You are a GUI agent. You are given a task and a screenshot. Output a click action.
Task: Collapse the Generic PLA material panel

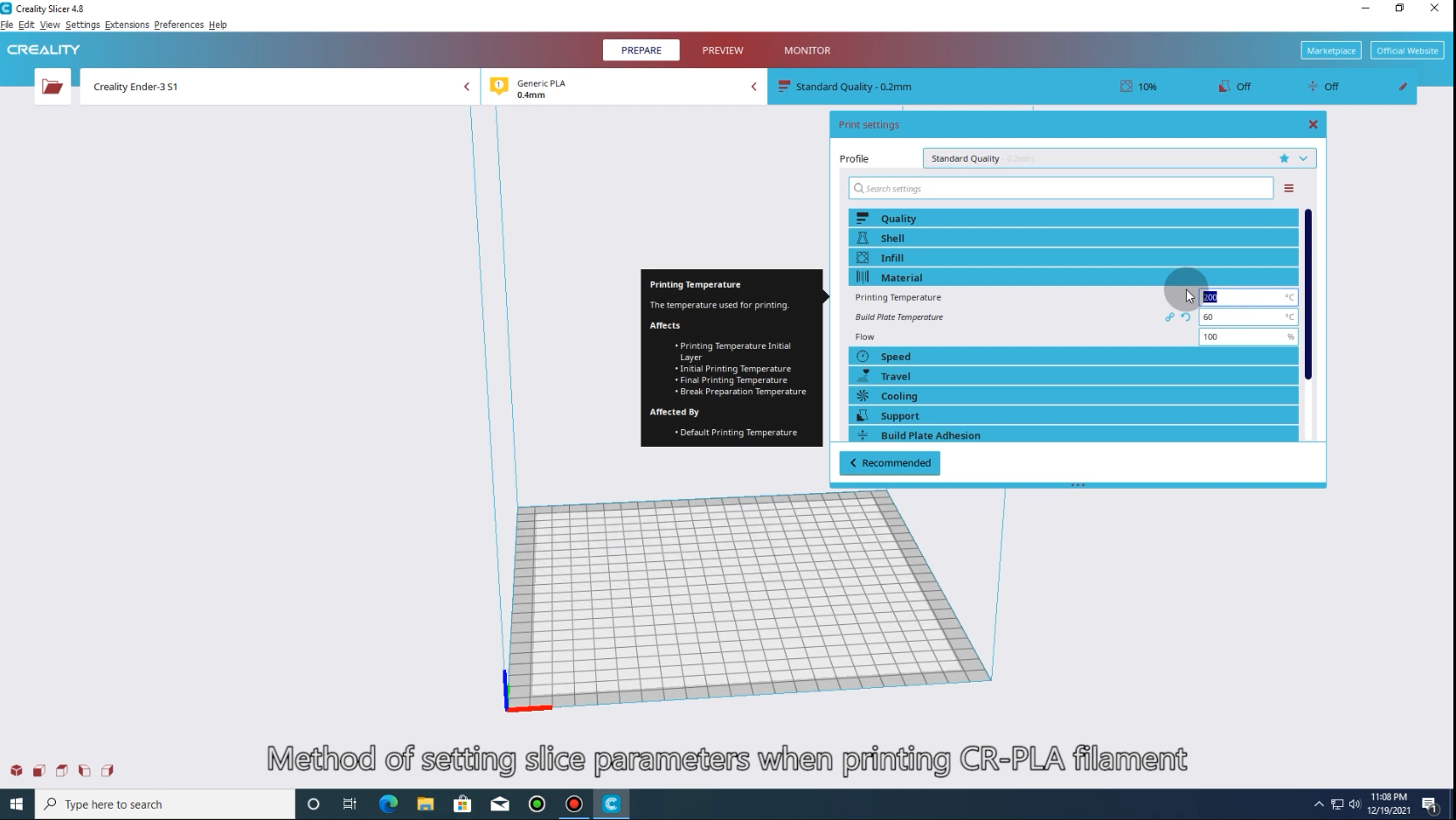tap(754, 86)
